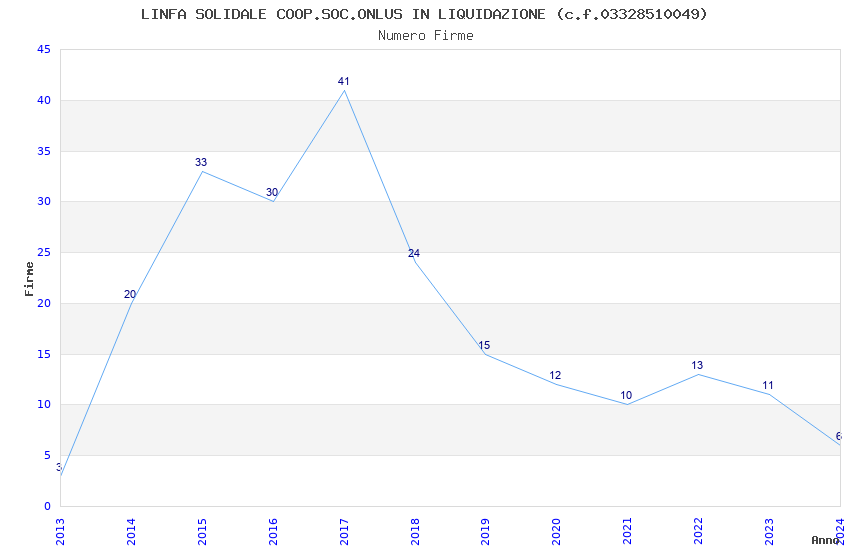Click the data label 12 for 2020
Screen dimensions: 850x550
(x=555, y=376)
